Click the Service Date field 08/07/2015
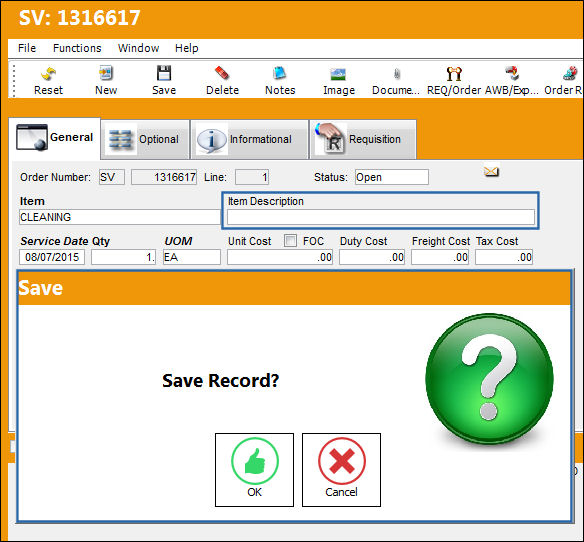 pyautogui.click(x=52, y=257)
